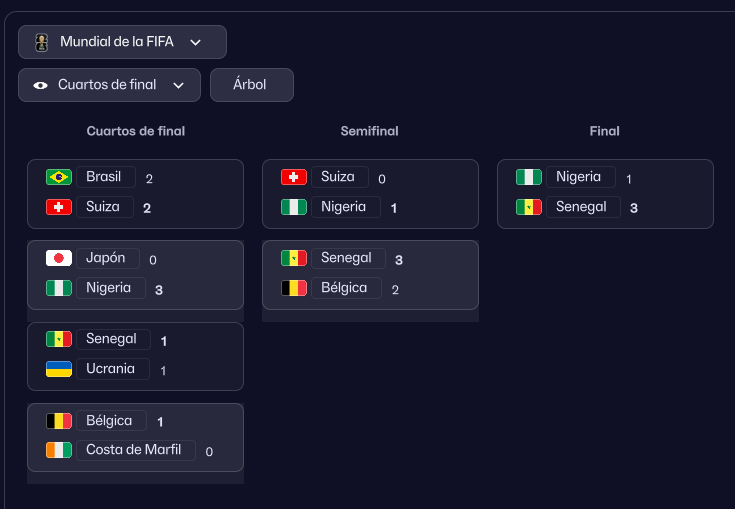
Task: Click Belgium flag in the semifinal
Action: [x=294, y=288]
